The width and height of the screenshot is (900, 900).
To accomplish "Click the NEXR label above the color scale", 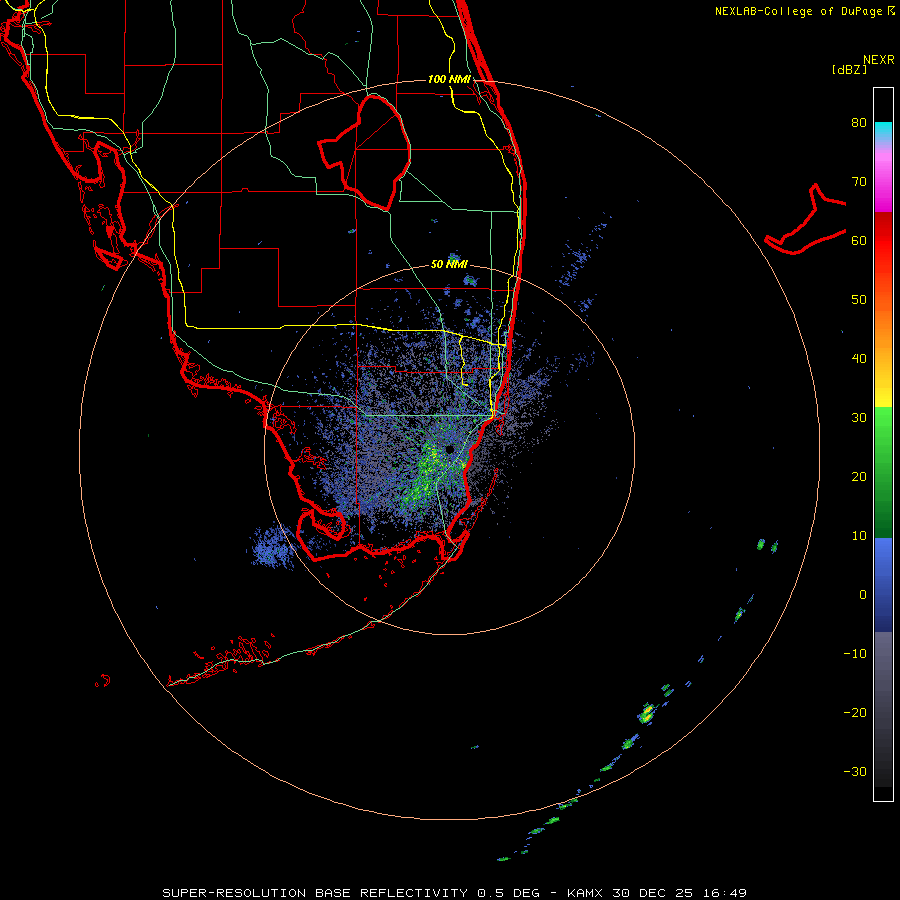I will 879,60.
